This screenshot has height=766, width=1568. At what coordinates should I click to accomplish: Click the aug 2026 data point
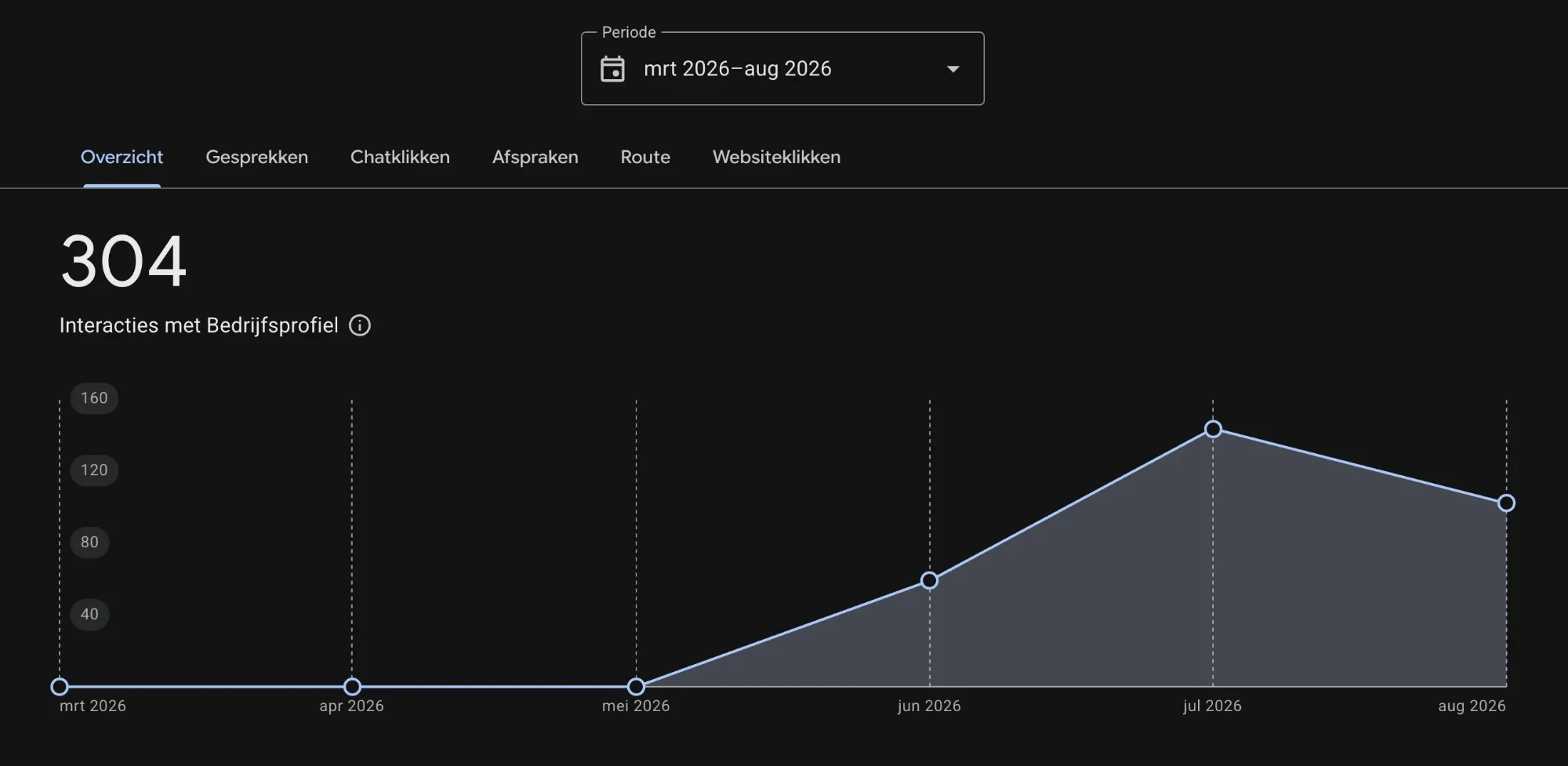point(1506,503)
